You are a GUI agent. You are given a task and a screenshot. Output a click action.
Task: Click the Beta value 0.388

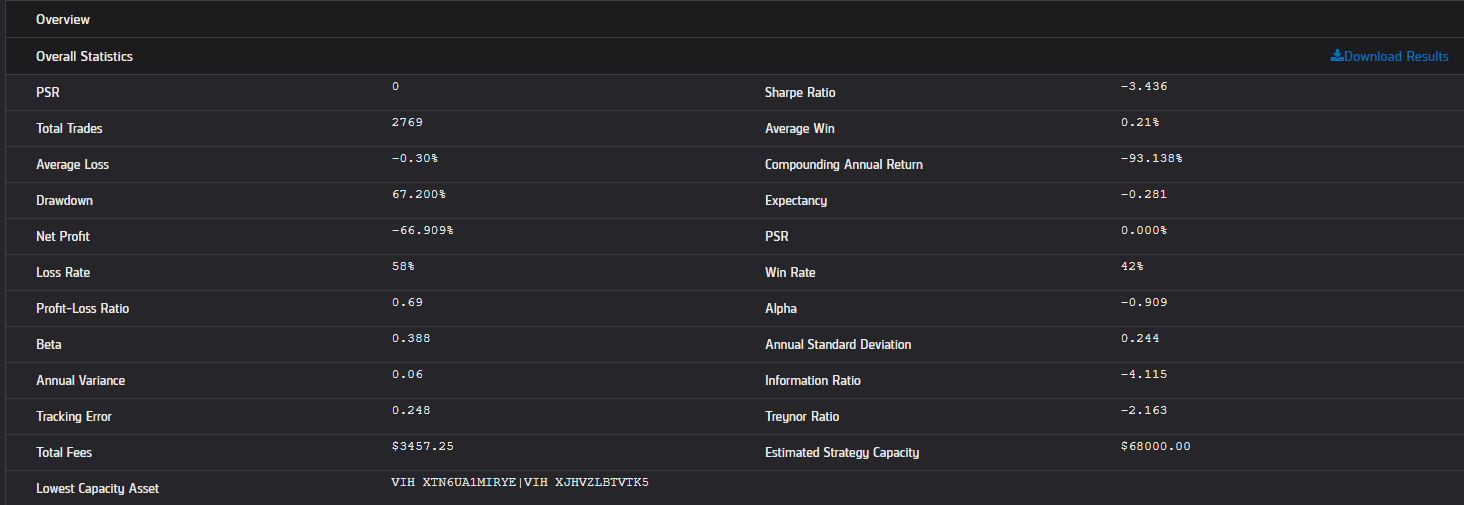[x=411, y=338]
